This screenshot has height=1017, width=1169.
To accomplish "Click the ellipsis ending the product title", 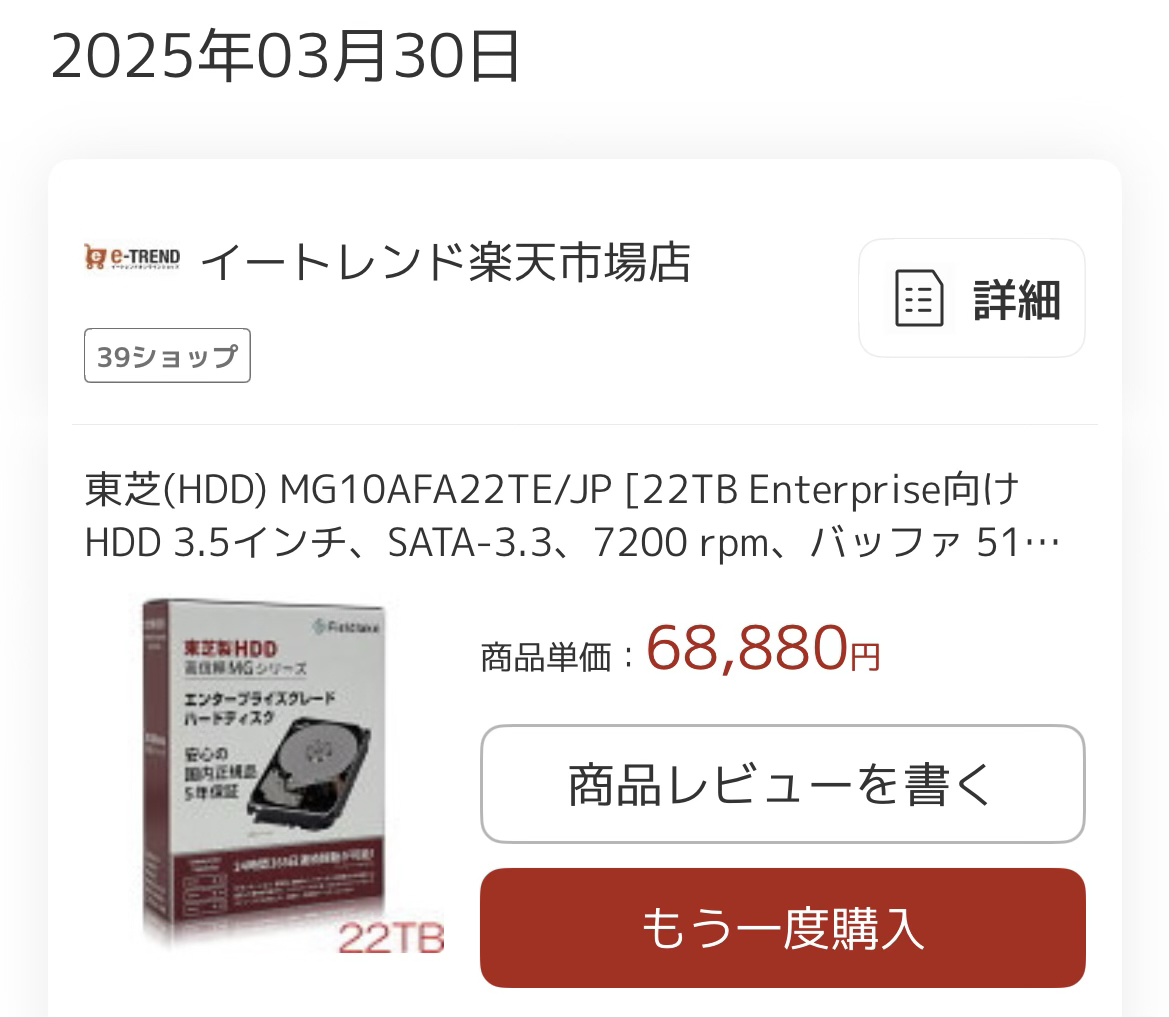I will click(1043, 546).
